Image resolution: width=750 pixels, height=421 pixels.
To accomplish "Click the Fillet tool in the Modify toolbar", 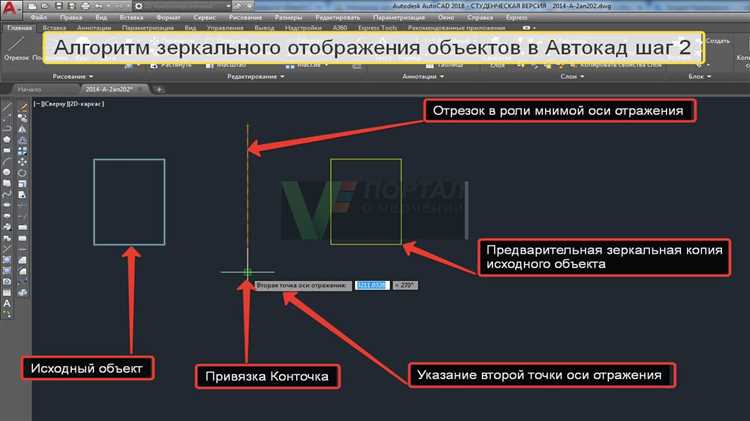I will (x=22, y=271).
